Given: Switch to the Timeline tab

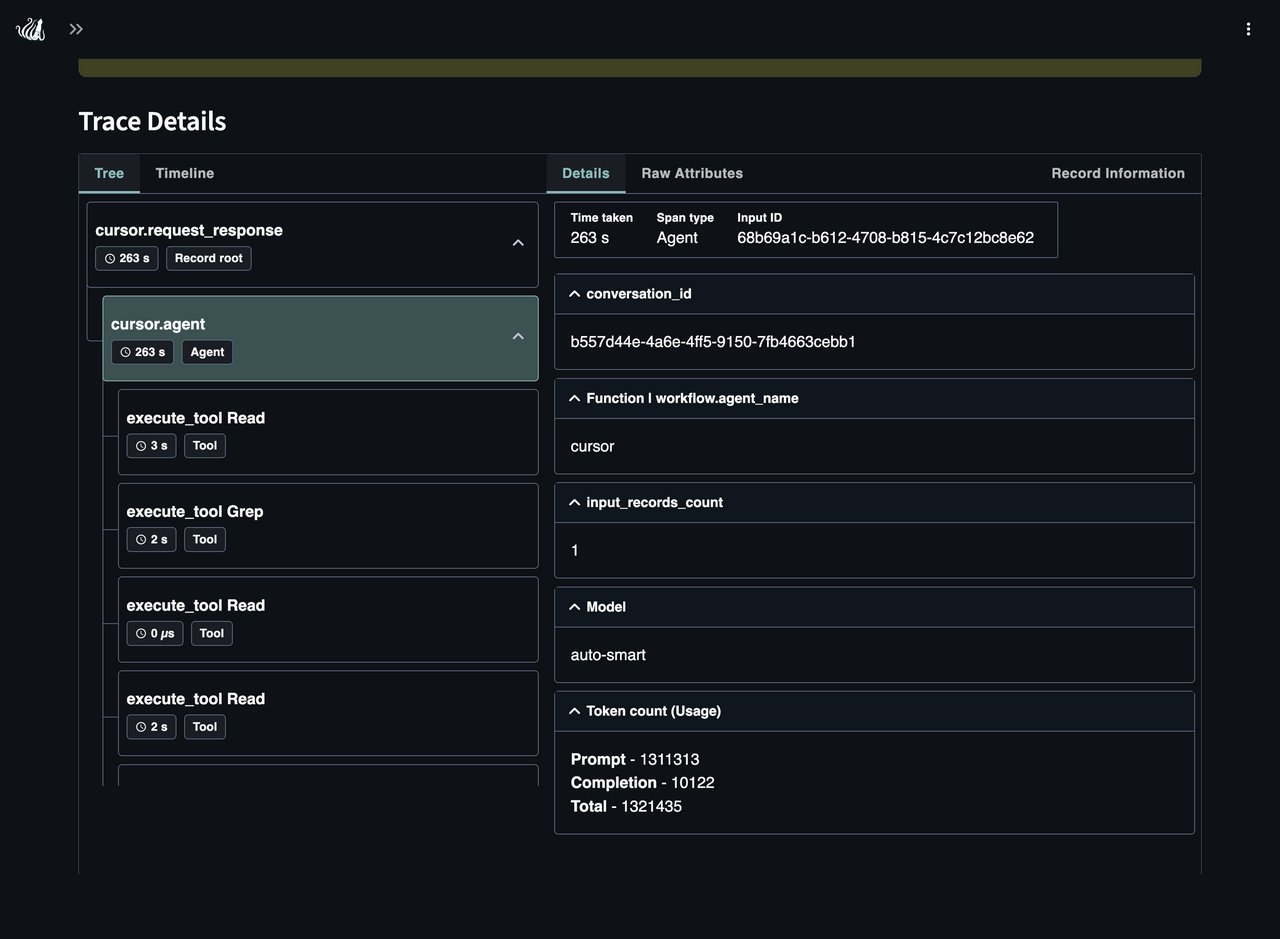Looking at the screenshot, I should 185,173.
